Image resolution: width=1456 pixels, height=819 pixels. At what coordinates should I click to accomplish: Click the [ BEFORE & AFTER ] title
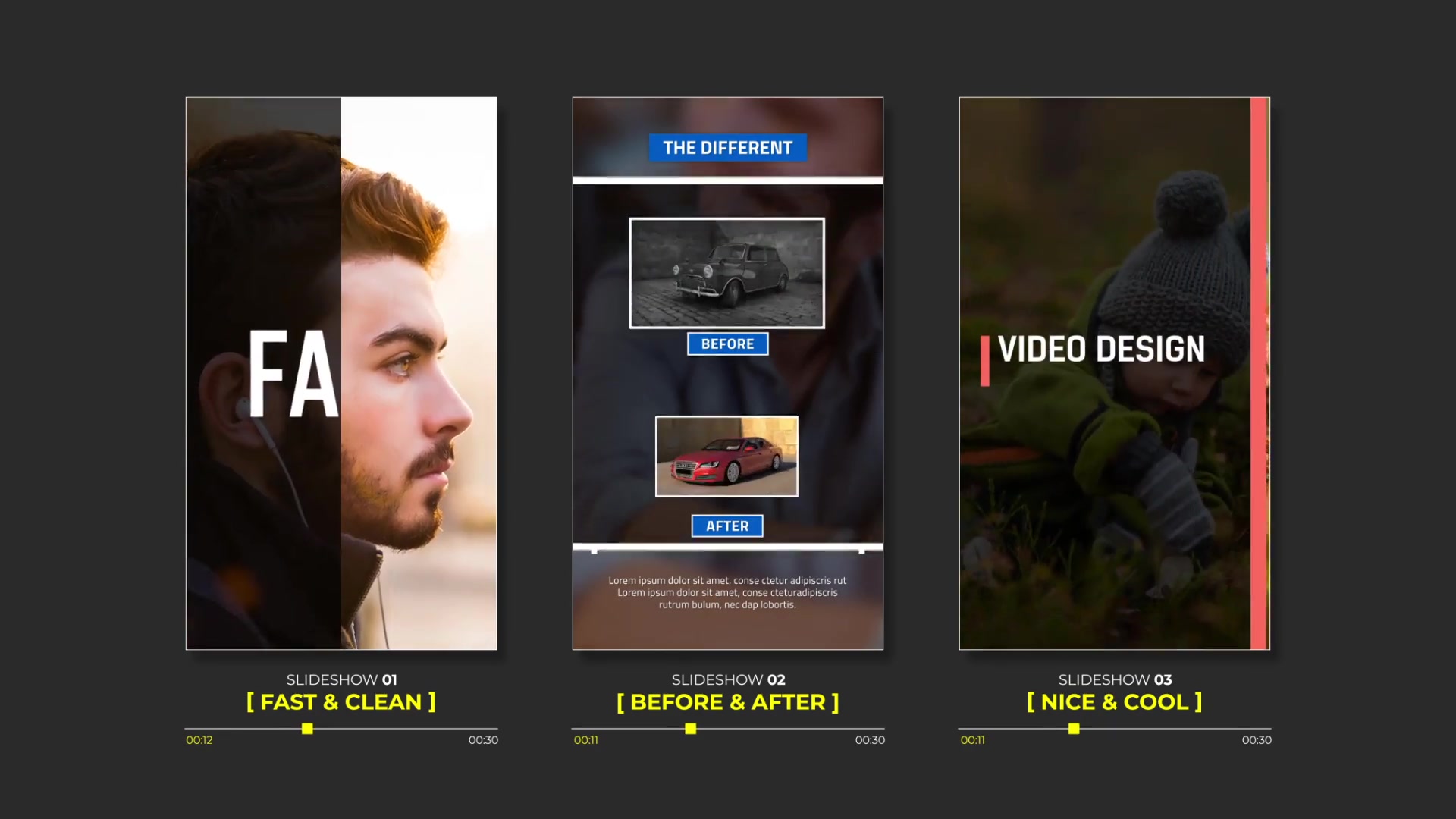728,702
